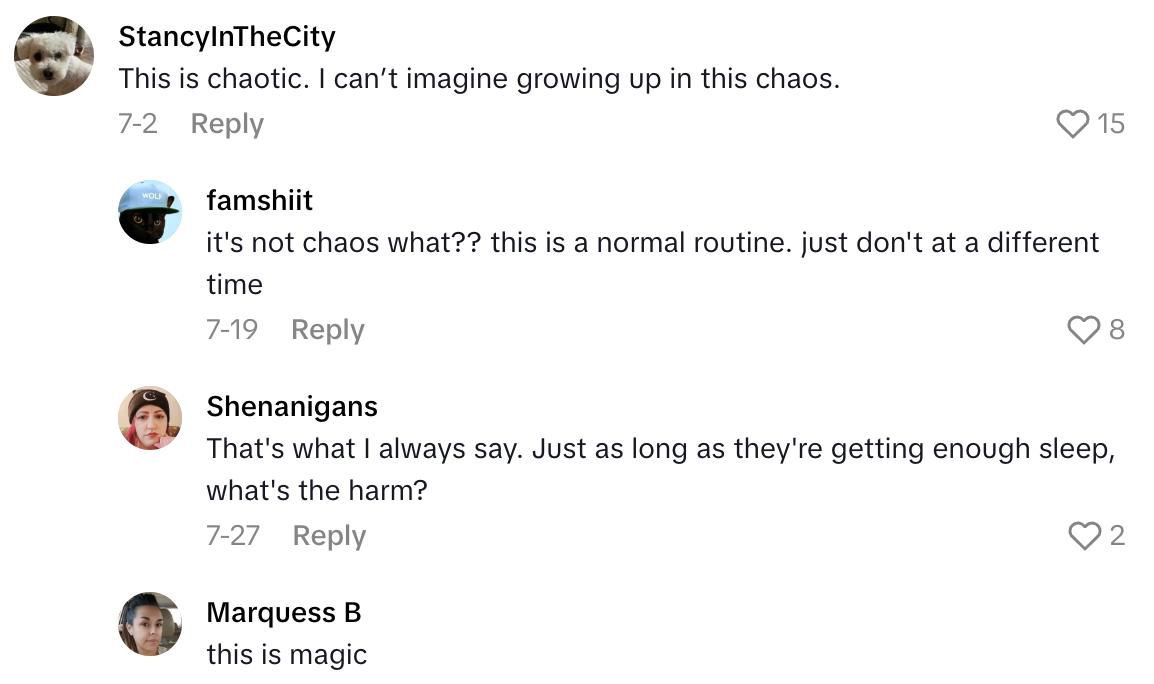Click famshiit's black cat profile picture
This screenshot has height=684, width=1154.
pos(150,211)
